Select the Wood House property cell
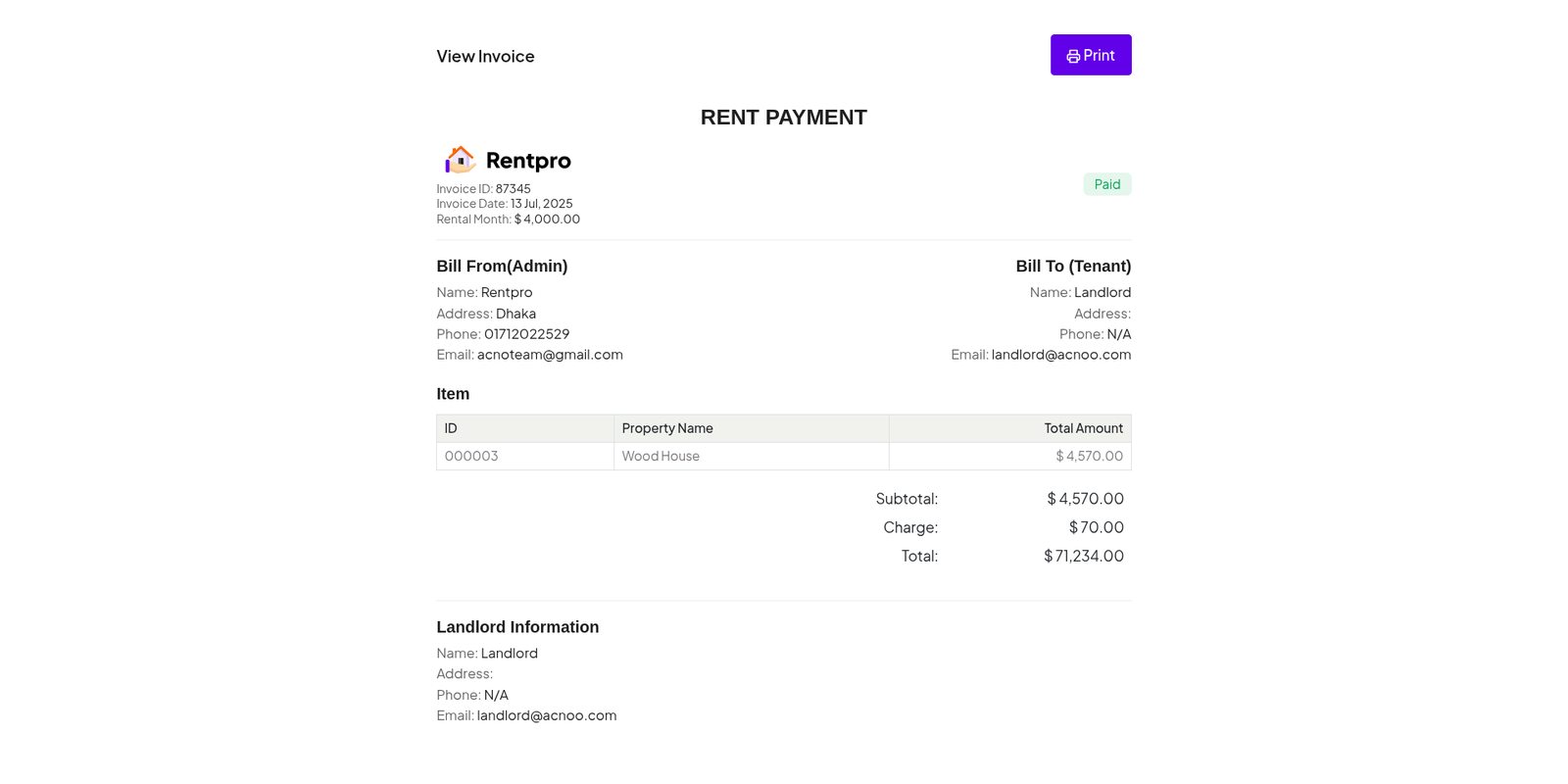Screen dimensions: 1568x784 click(661, 456)
